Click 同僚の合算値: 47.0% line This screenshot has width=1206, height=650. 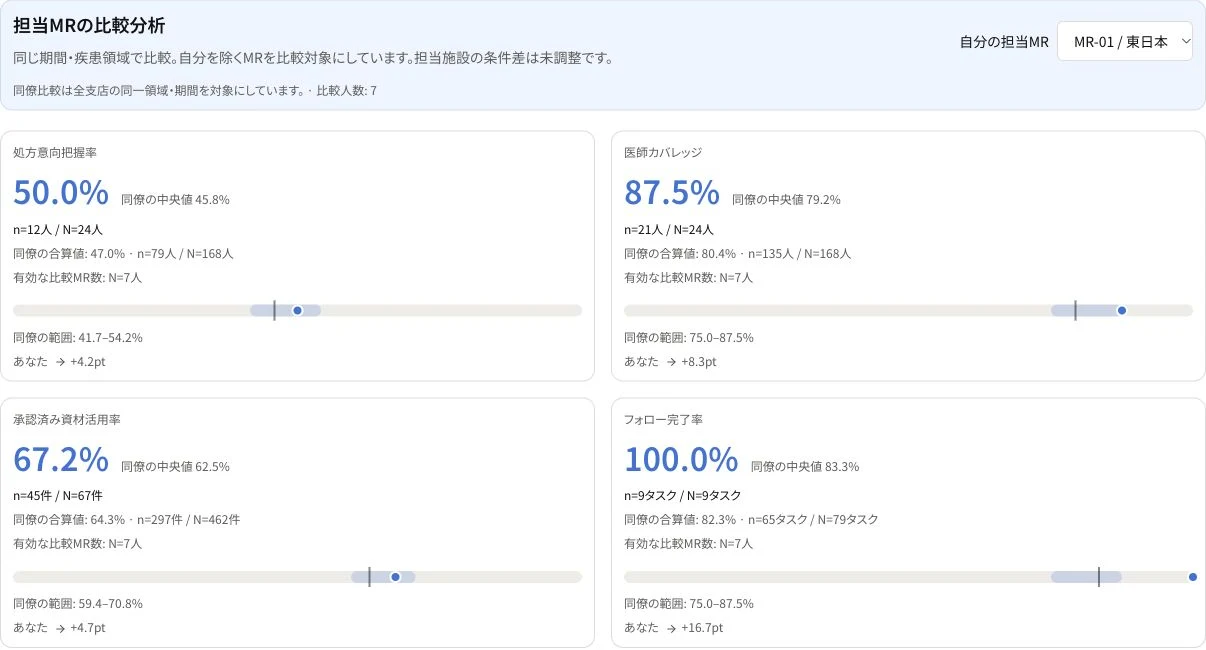(123, 254)
